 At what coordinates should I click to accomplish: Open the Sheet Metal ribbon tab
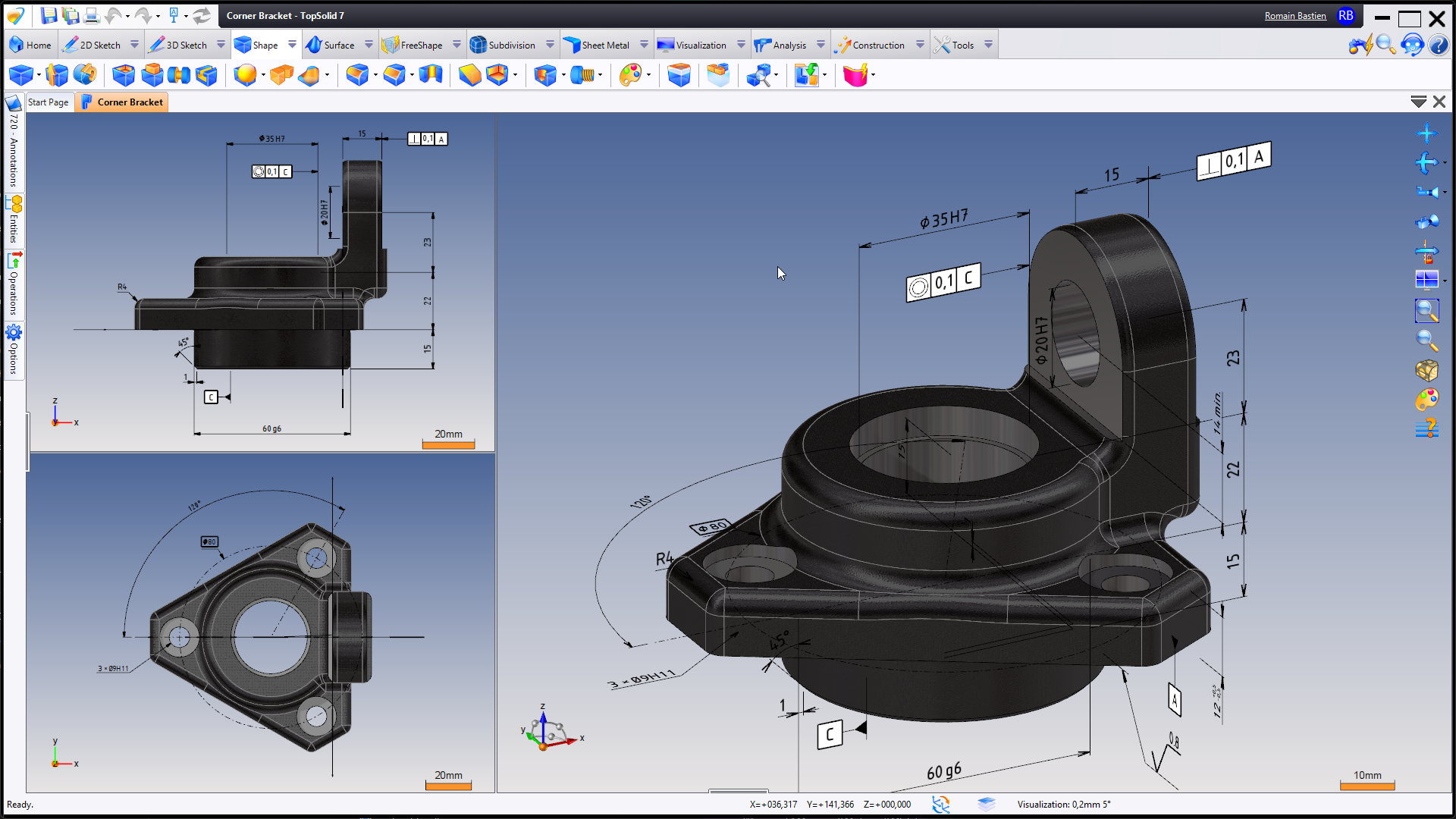coord(604,45)
